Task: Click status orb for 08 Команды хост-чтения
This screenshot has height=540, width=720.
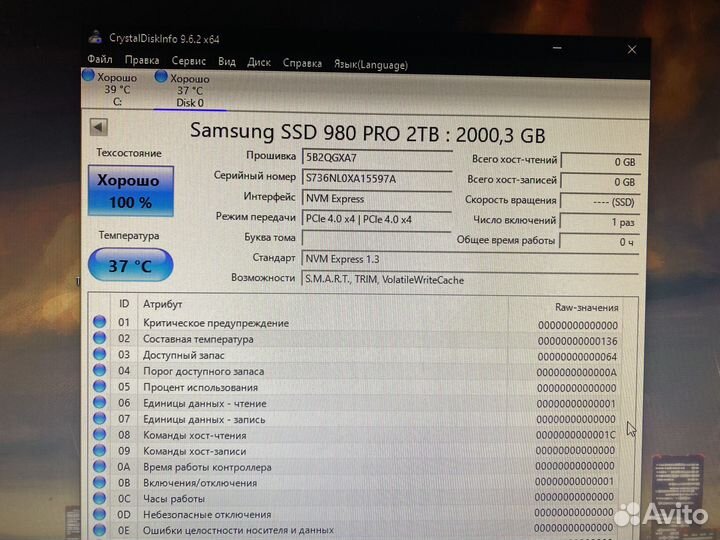Action: click(100, 434)
